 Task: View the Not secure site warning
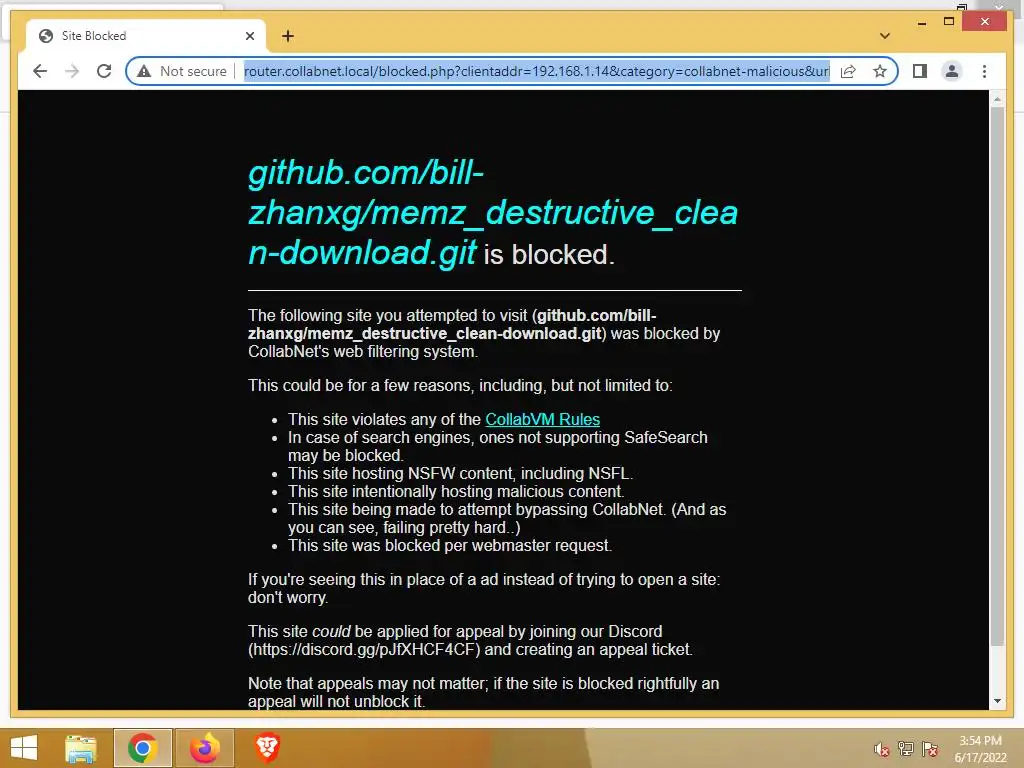click(x=182, y=71)
